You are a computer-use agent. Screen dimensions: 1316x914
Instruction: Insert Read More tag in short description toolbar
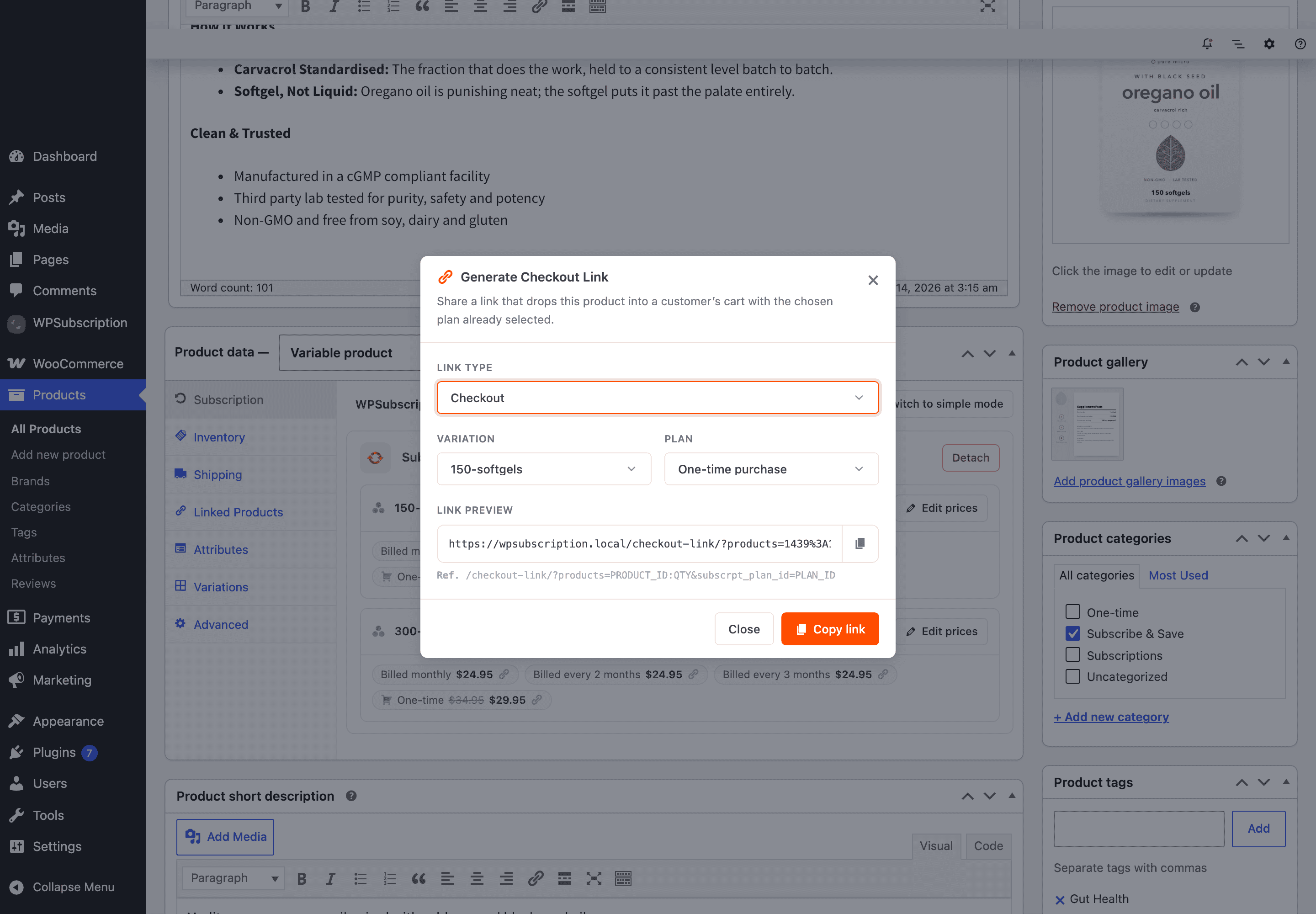[x=565, y=878]
